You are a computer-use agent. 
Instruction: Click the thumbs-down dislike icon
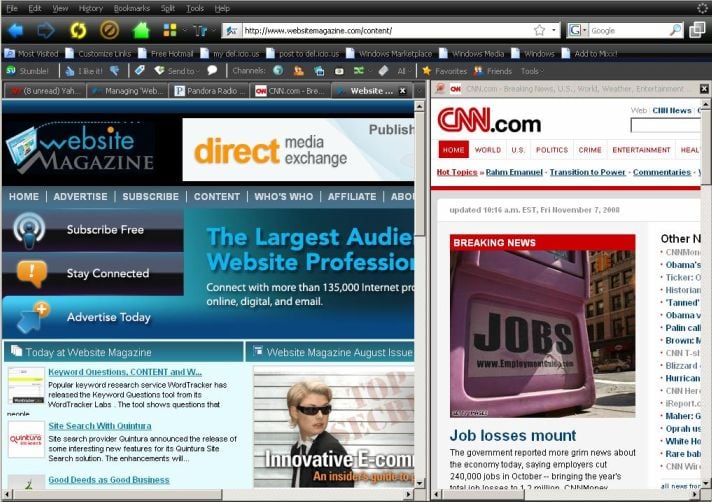(115, 71)
